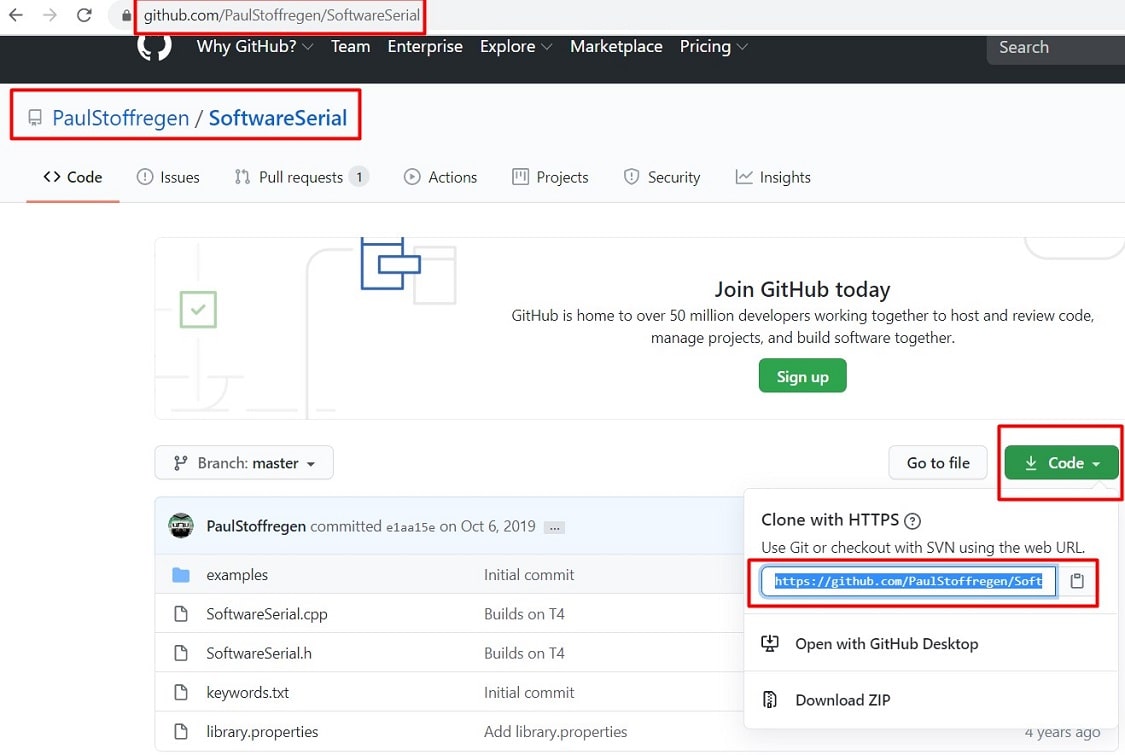Choose Download ZIP option
The image size is (1125, 755).
(842, 700)
